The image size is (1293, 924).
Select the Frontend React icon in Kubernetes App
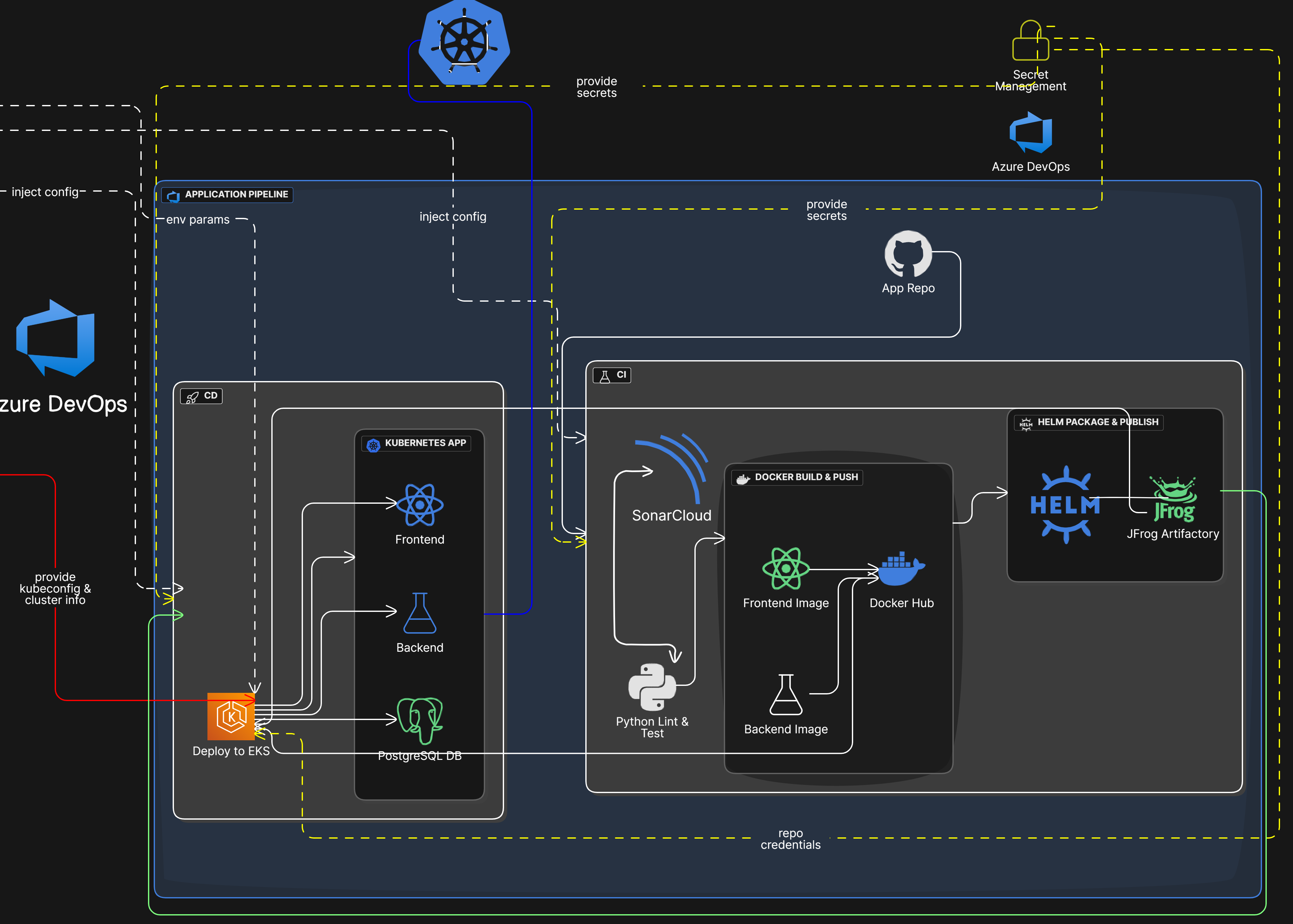tap(420, 505)
